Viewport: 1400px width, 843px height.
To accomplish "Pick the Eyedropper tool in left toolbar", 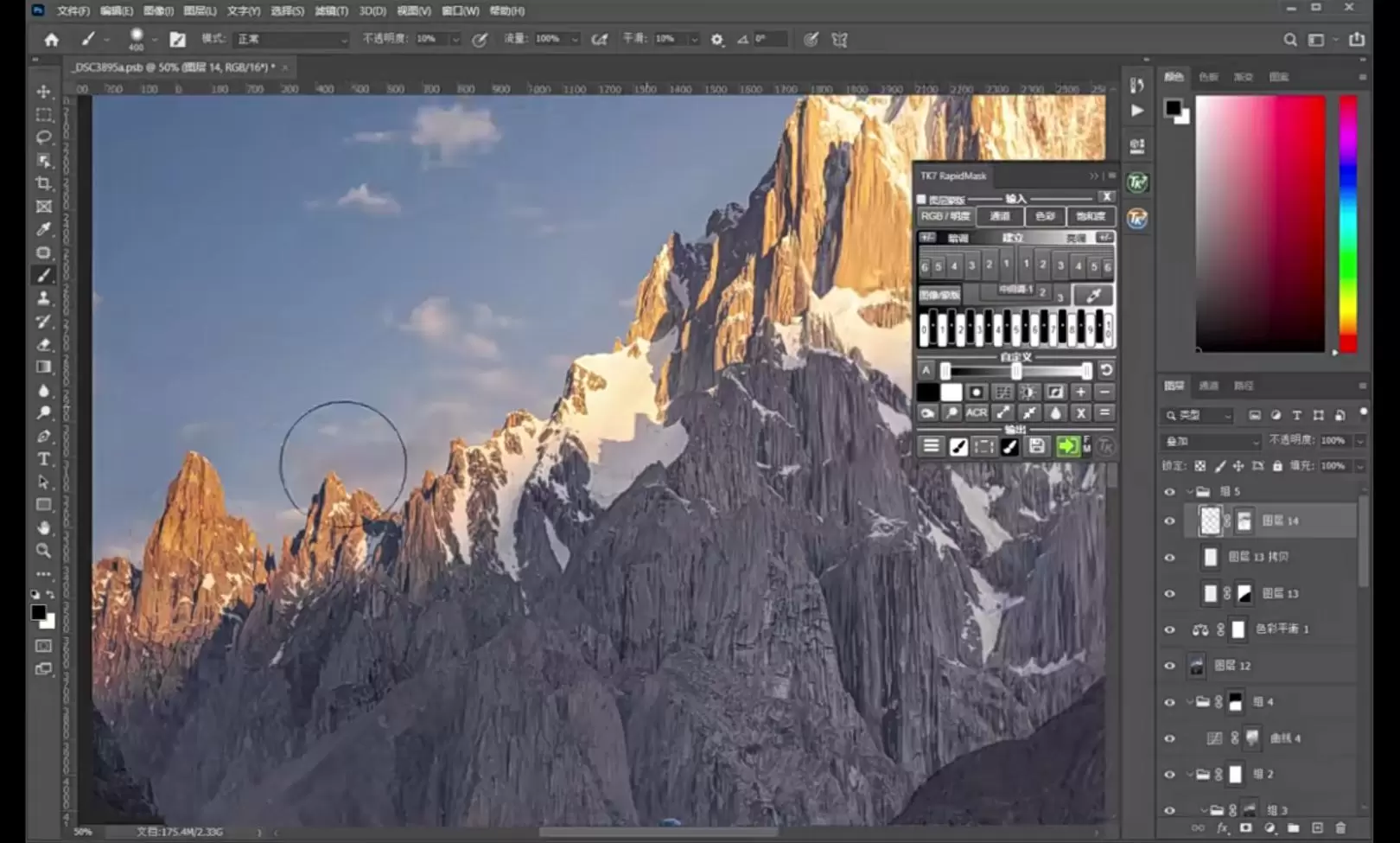I will click(43, 229).
